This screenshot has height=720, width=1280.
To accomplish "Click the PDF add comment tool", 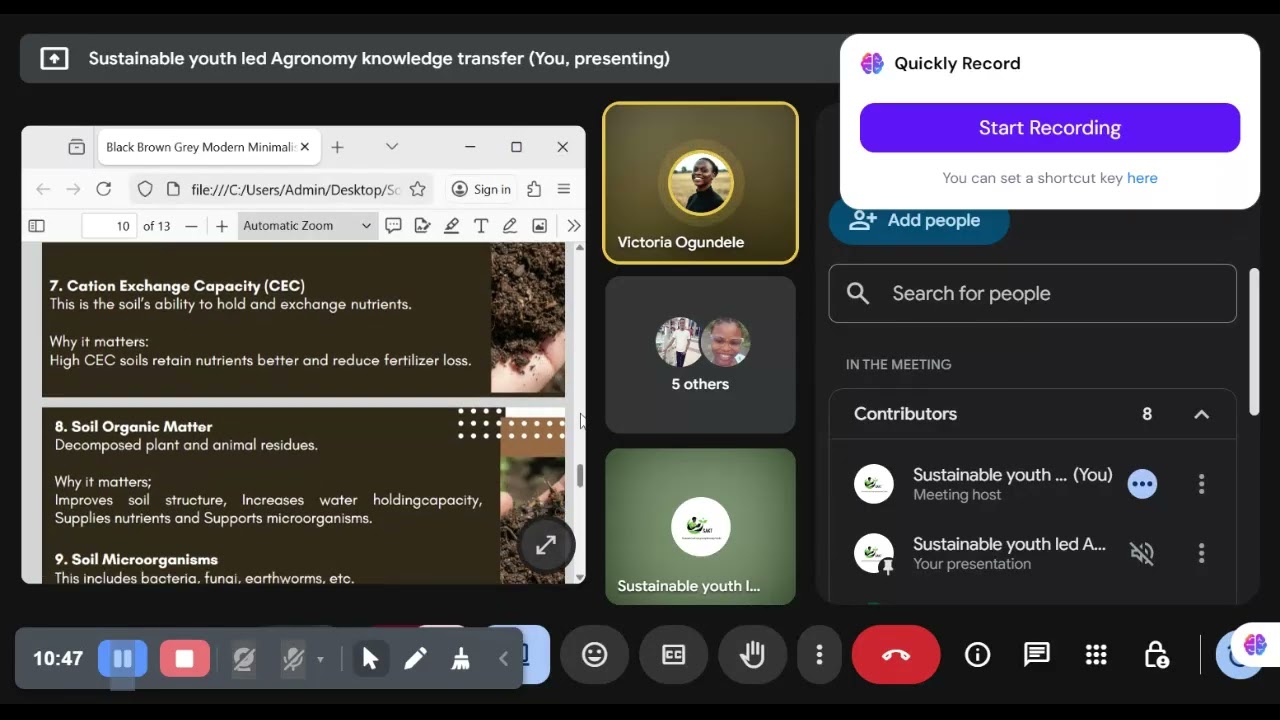I will (x=393, y=226).
